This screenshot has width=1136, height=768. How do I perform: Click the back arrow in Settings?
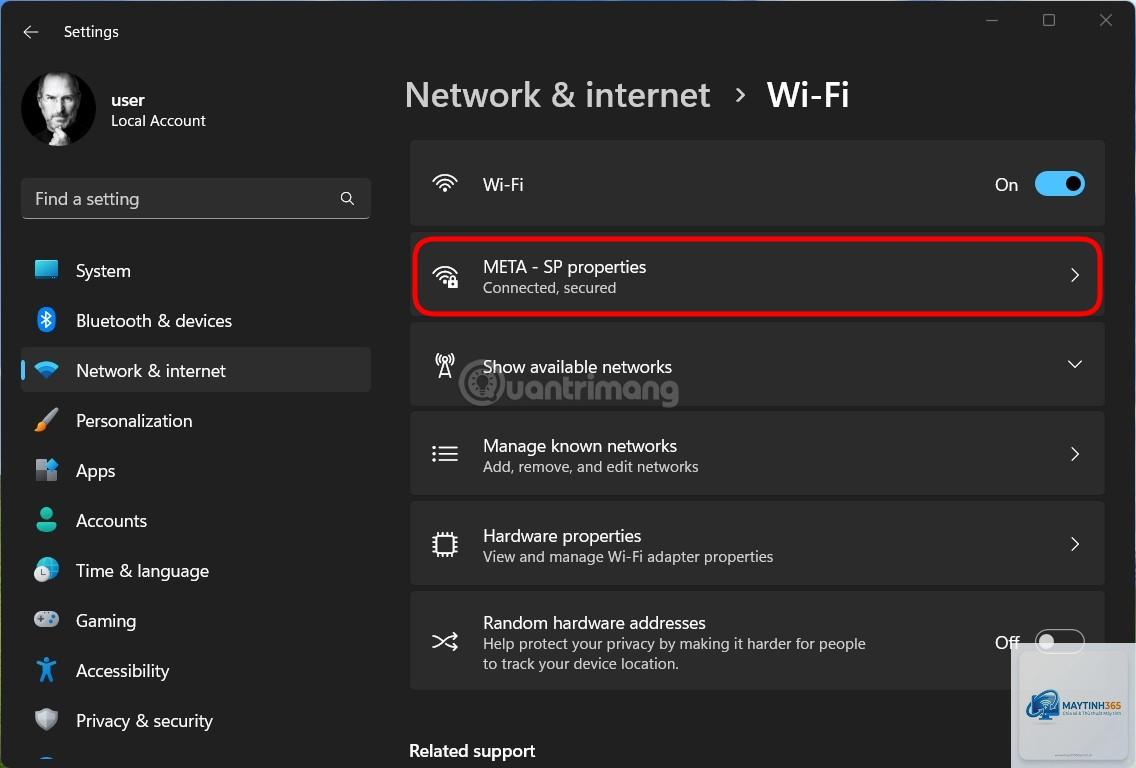click(30, 32)
